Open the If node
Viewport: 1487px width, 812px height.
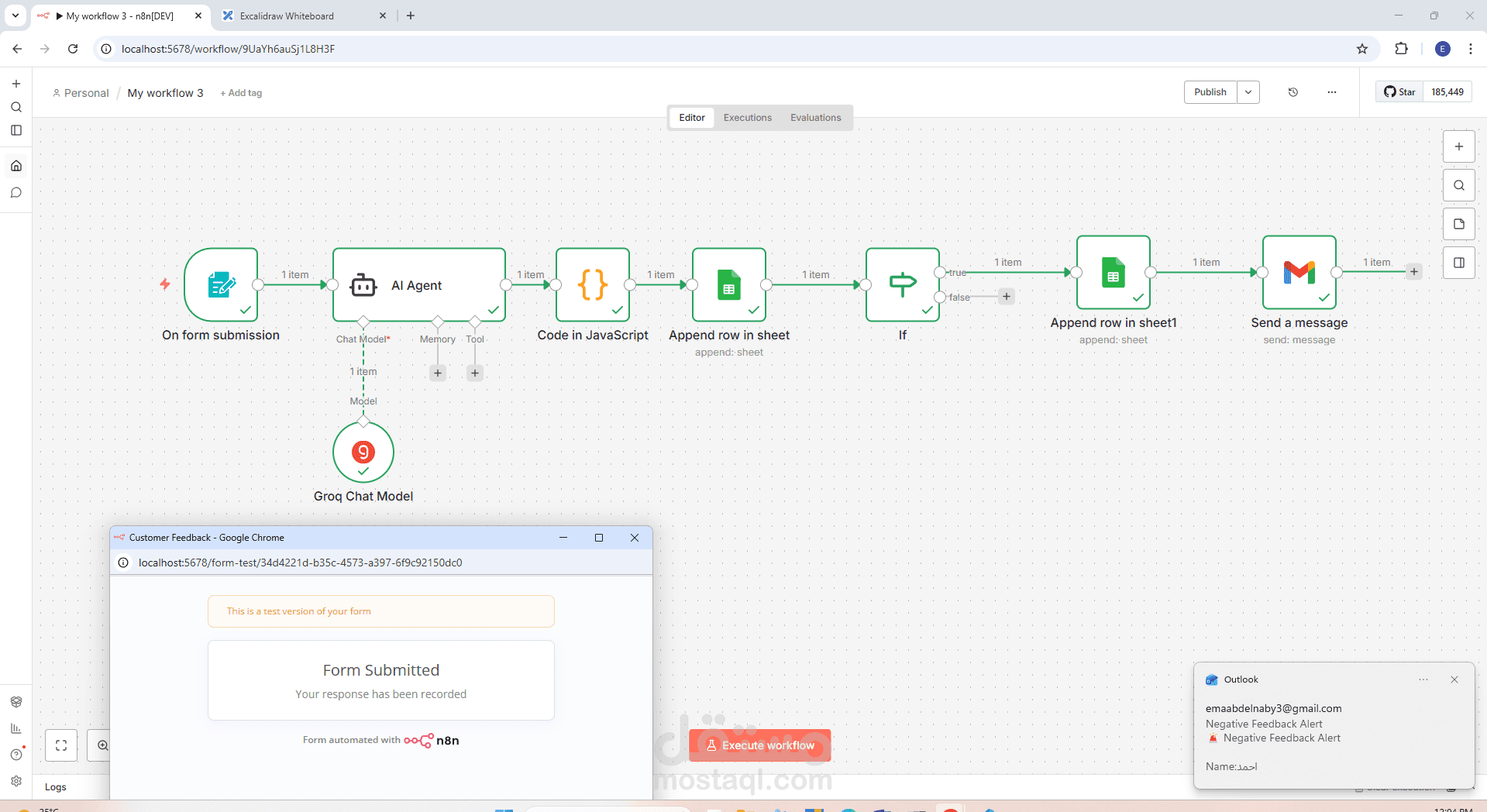(903, 284)
